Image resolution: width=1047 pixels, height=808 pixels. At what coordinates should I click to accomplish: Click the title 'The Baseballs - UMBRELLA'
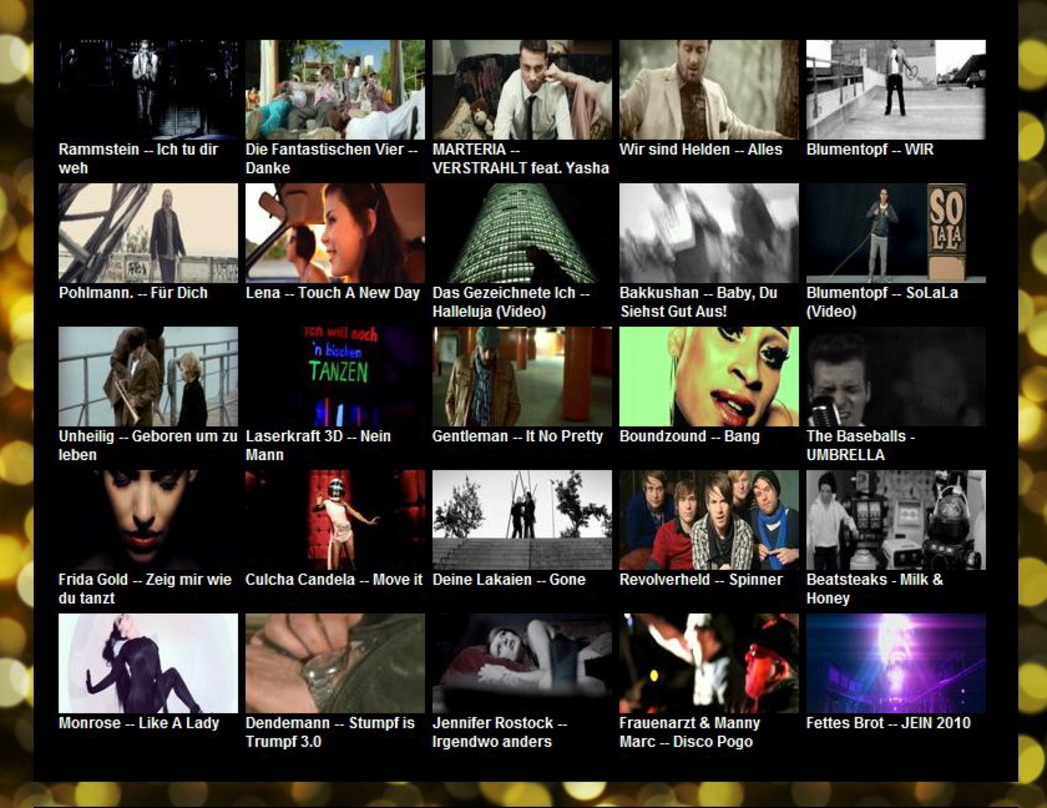(861, 446)
